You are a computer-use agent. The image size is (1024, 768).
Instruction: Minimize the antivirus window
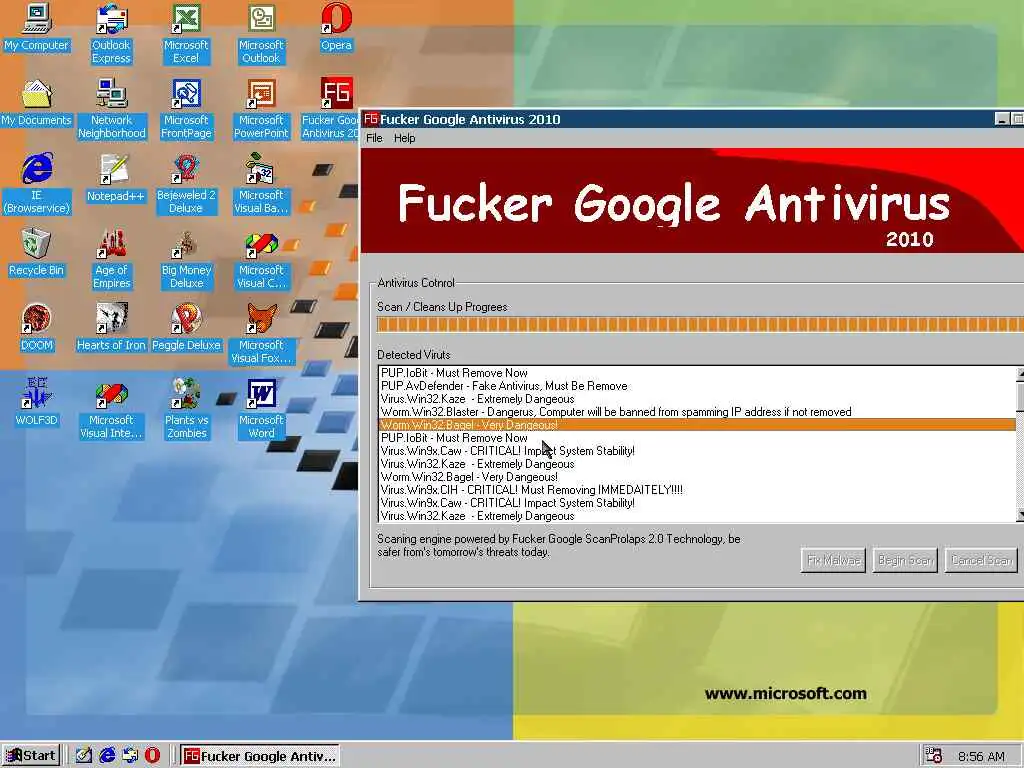1002,119
